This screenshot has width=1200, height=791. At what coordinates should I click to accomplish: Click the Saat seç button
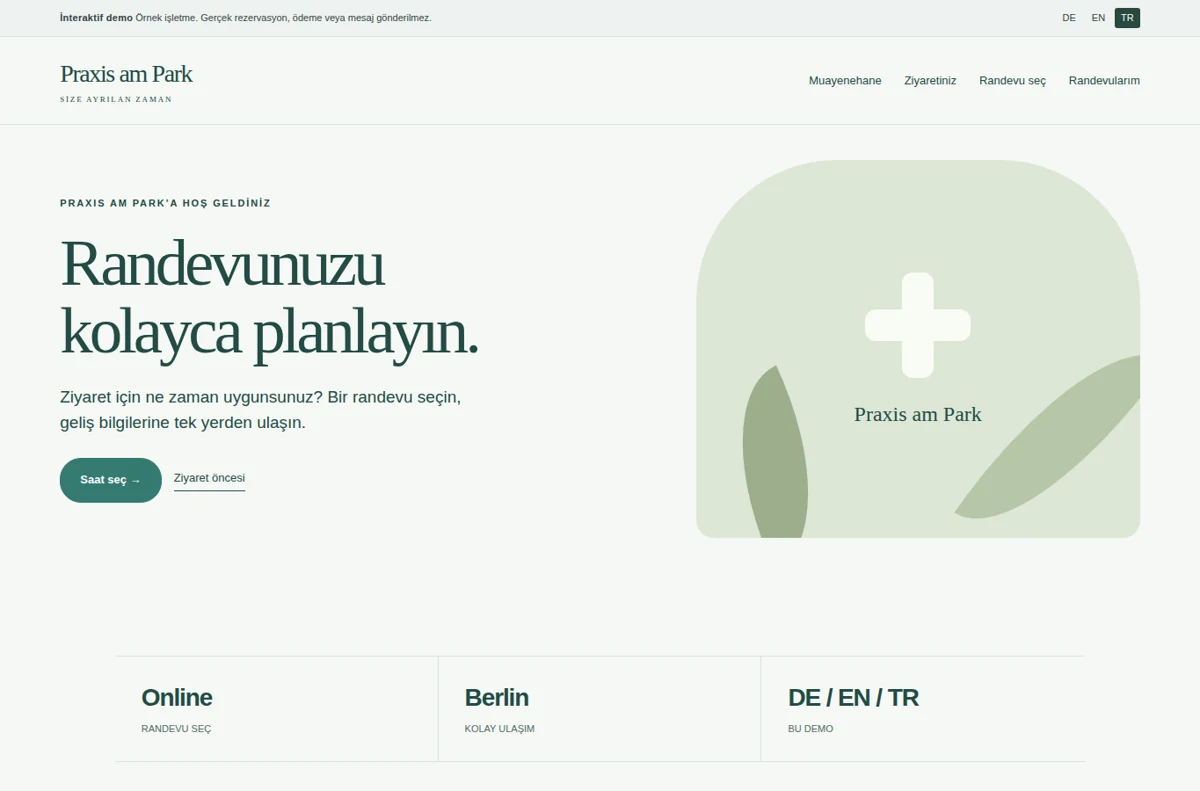[111, 480]
